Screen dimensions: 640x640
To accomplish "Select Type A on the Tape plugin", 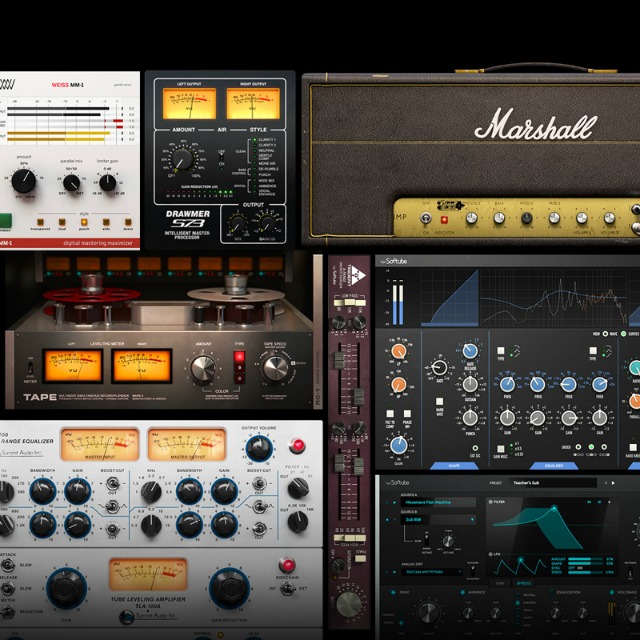I will (239, 356).
